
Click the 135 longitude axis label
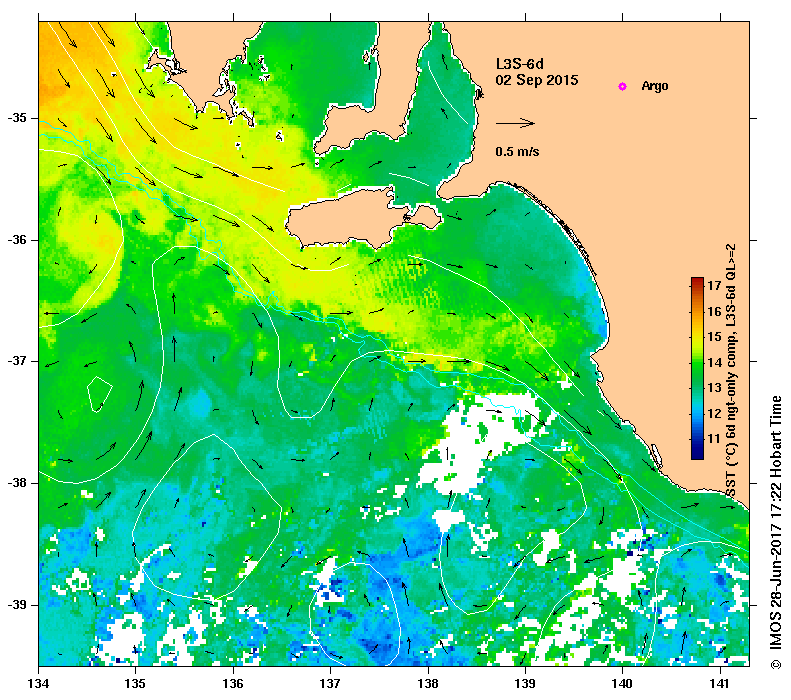coord(136,684)
